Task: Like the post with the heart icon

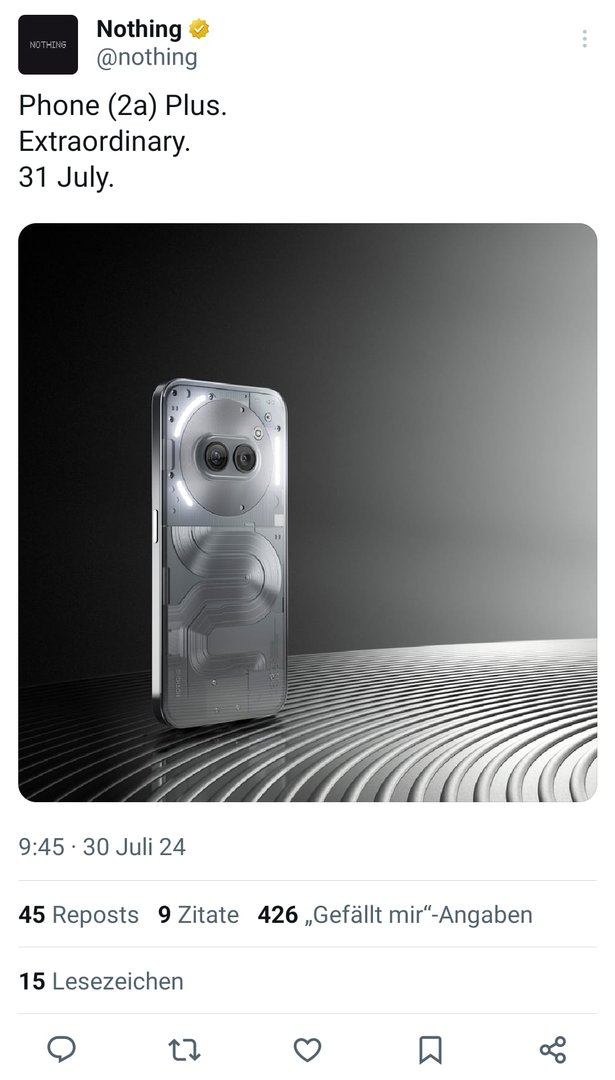Action: pos(307,1050)
